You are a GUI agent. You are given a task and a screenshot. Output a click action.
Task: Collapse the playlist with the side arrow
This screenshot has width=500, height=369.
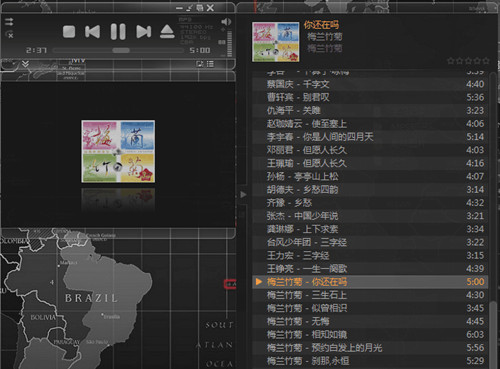point(243,194)
